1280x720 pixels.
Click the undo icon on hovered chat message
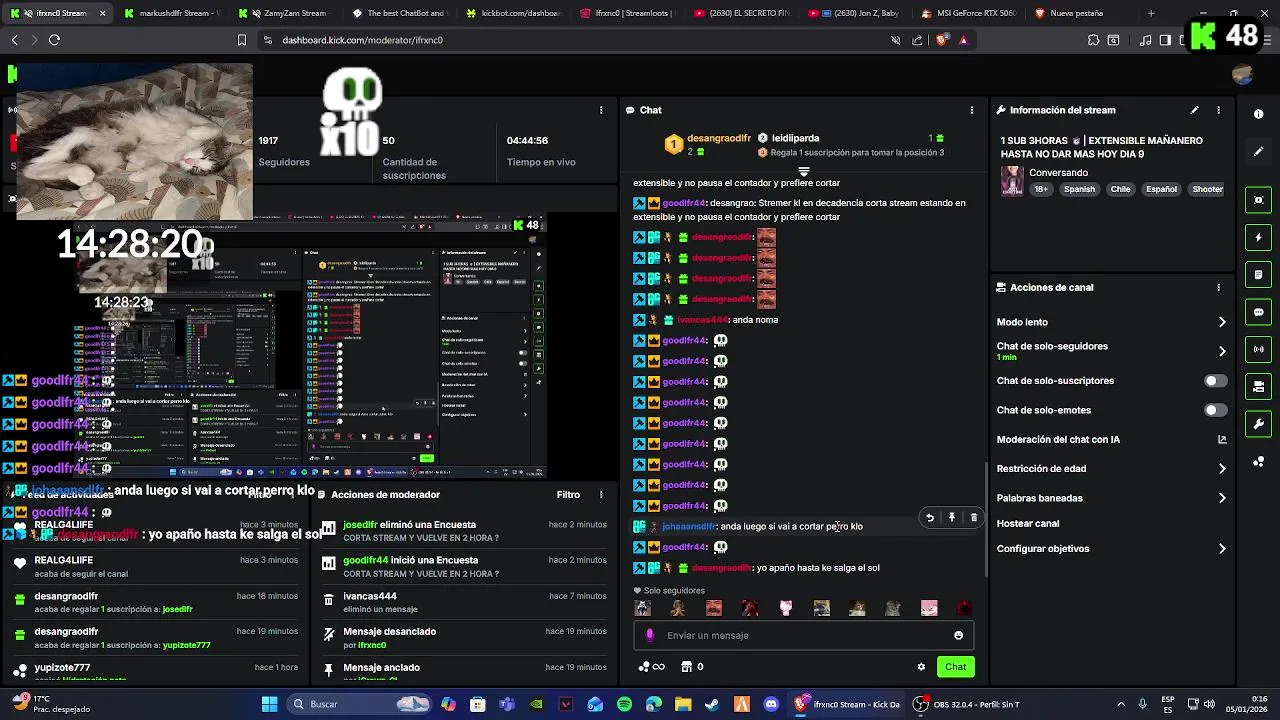[930, 518]
